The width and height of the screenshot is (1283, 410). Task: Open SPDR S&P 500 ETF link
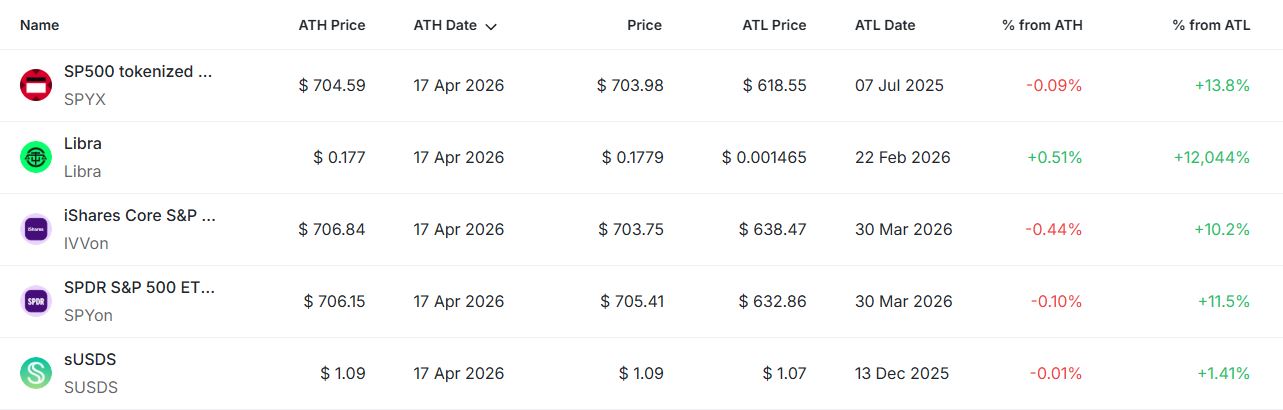tap(139, 288)
